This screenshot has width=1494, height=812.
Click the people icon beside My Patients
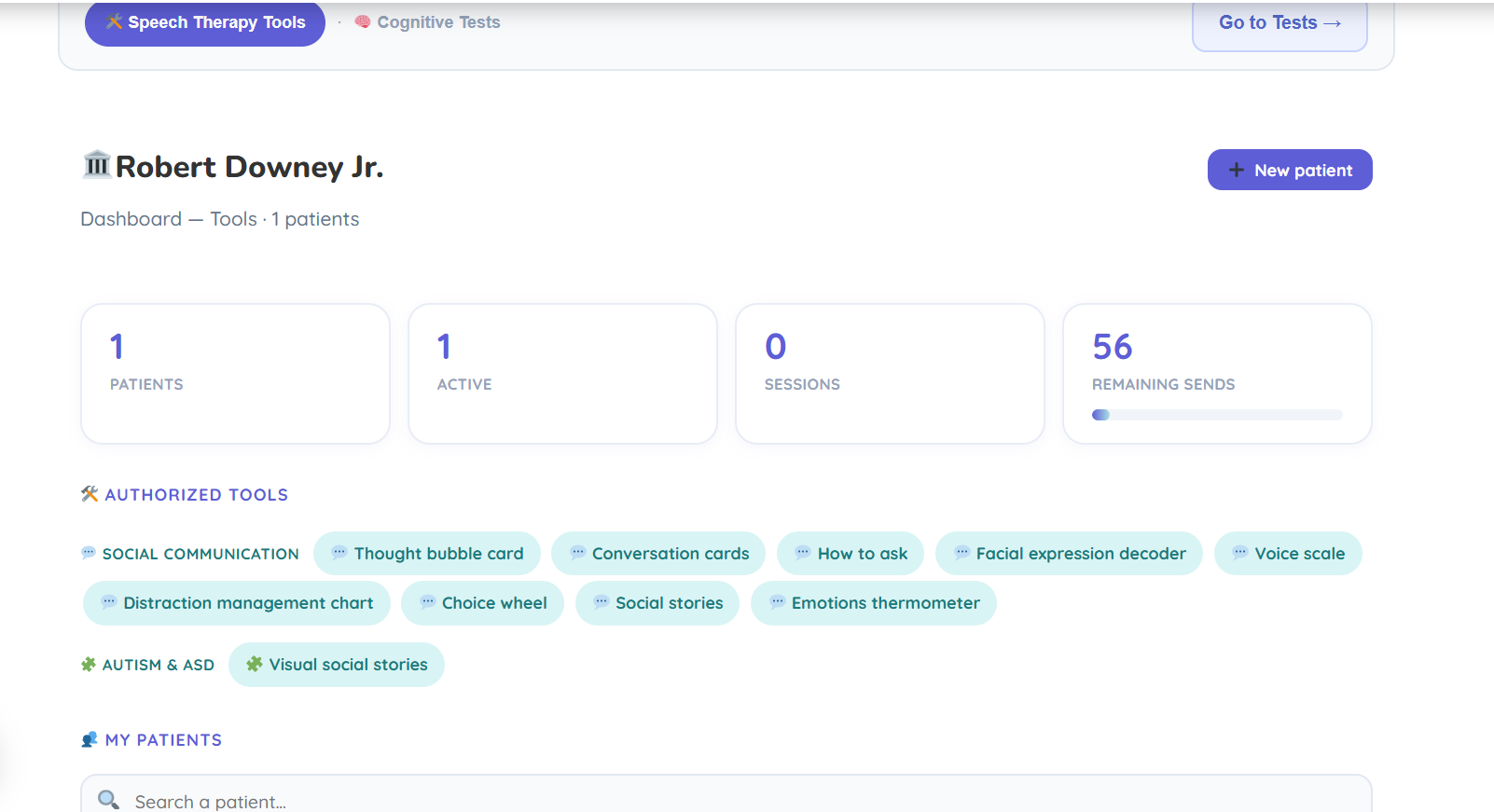(90, 740)
